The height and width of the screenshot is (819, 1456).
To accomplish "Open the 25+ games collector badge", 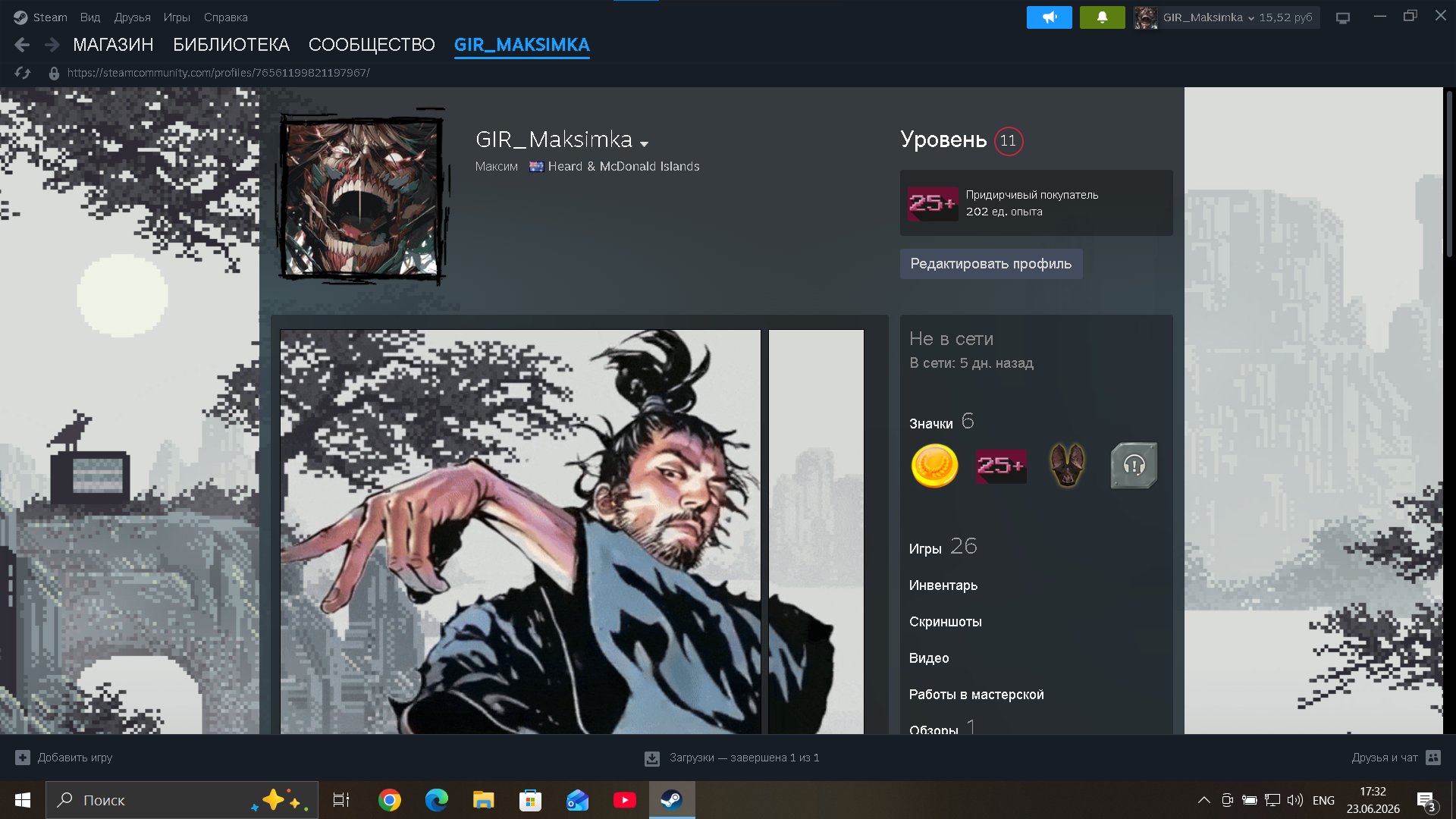I will (1001, 466).
